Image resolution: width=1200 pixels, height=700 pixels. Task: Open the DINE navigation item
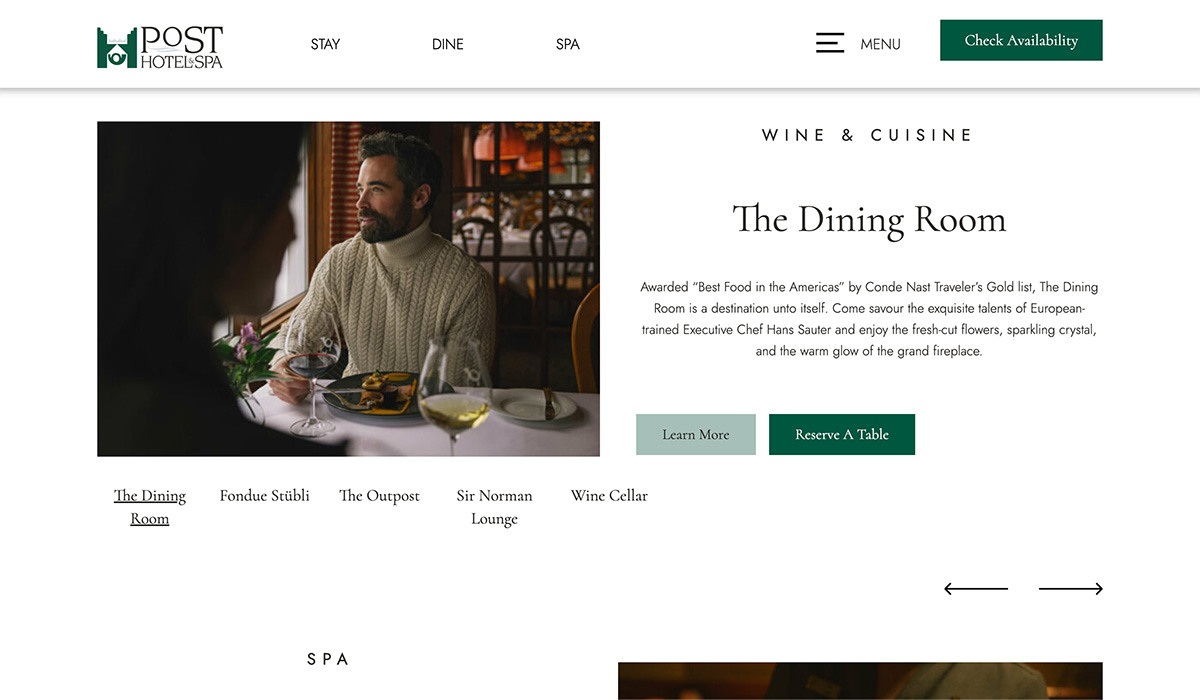(x=447, y=44)
